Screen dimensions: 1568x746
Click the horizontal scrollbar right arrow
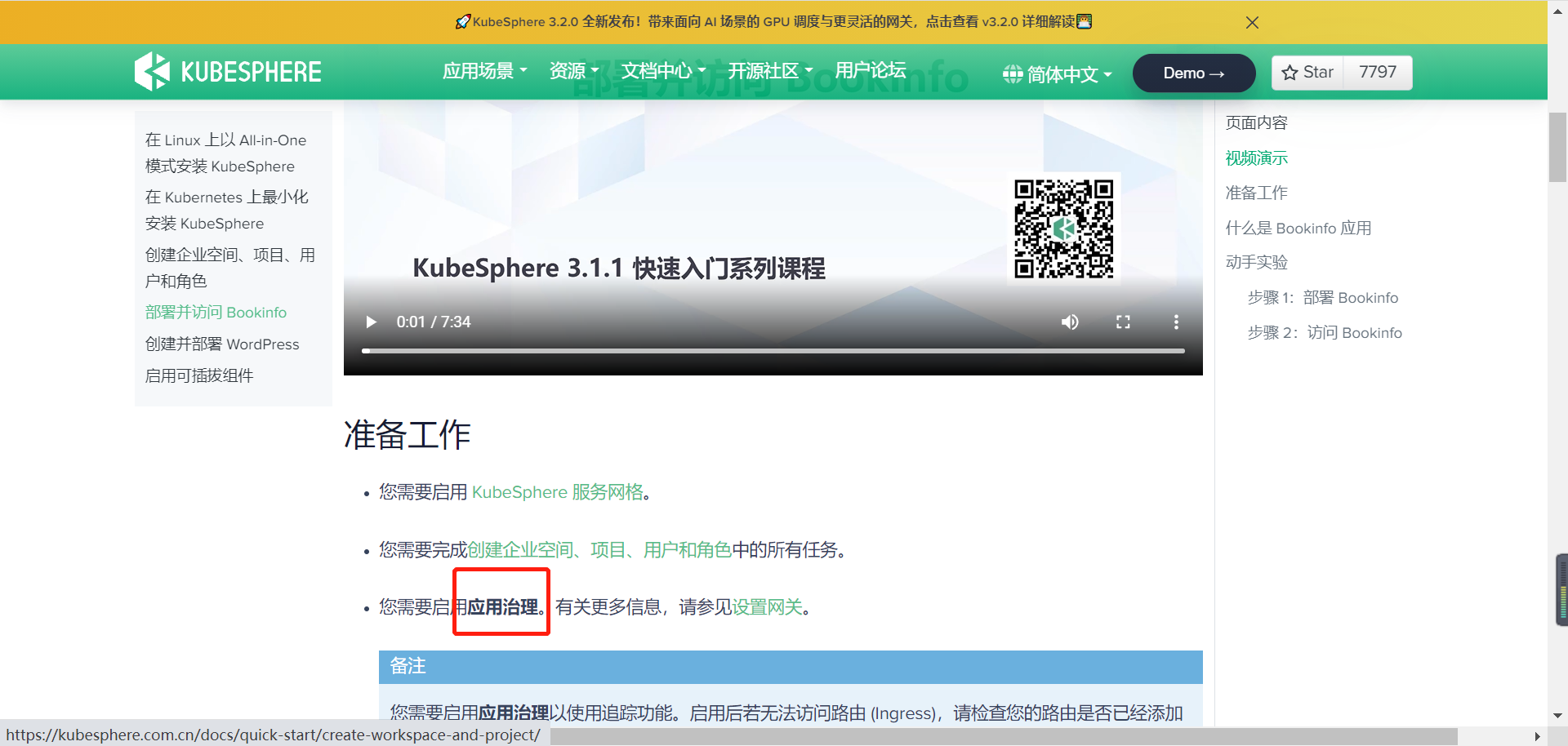tap(1538, 736)
